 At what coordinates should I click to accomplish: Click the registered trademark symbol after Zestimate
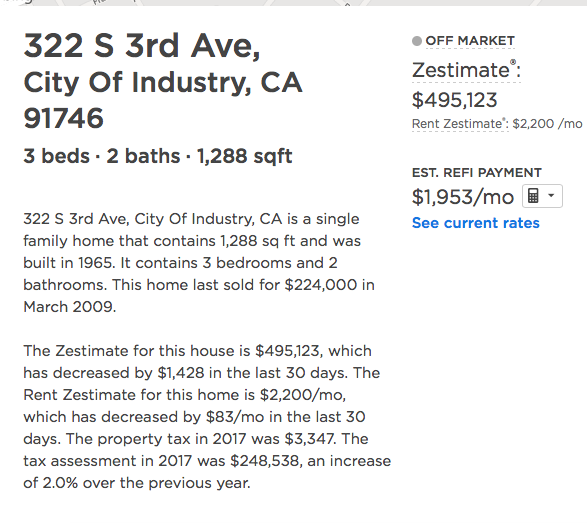[x=513, y=62]
